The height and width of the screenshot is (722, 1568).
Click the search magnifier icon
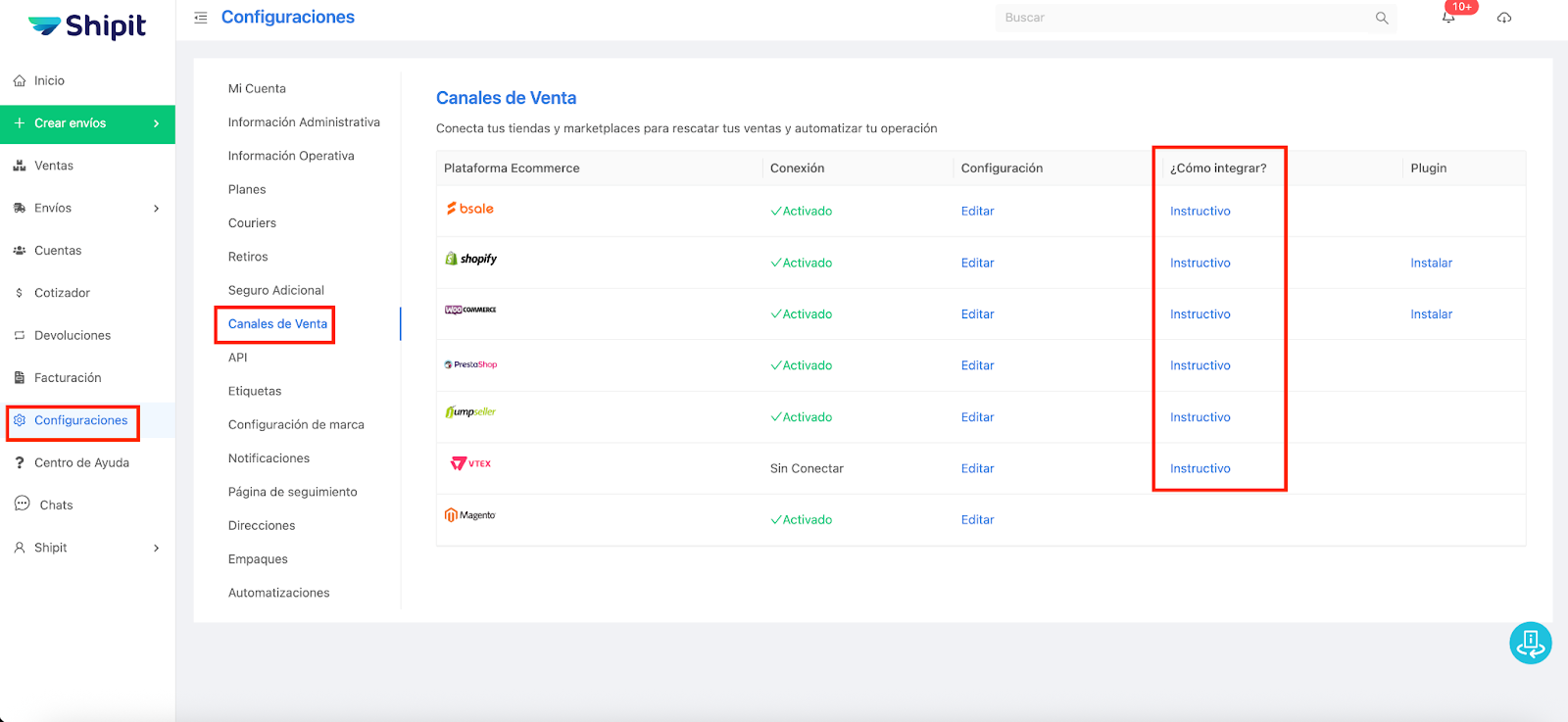click(x=1382, y=18)
